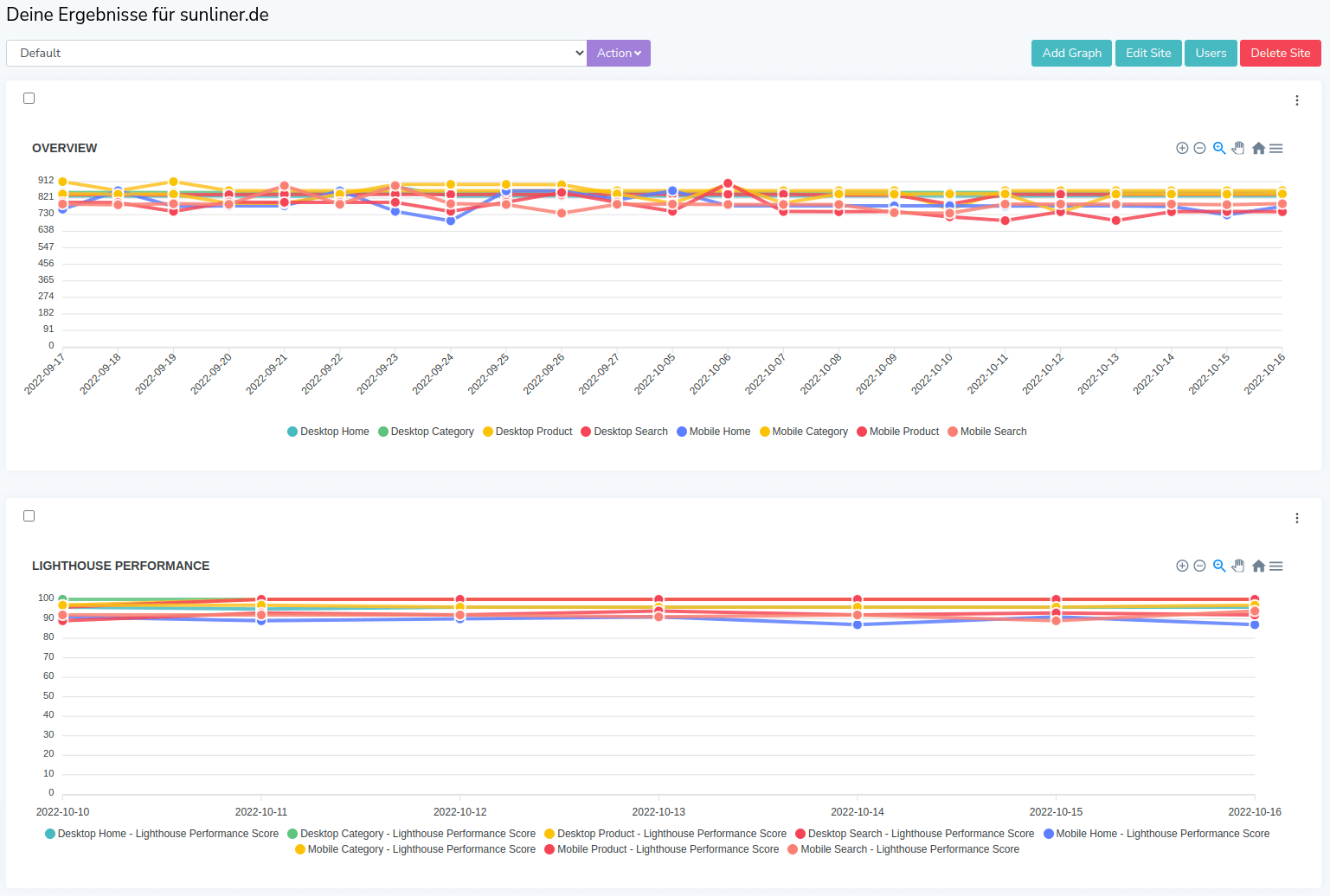This screenshot has height=896, width=1330.
Task: Toggle Desktop Search - Lighthouse Performance Score legend
Action: [915, 834]
